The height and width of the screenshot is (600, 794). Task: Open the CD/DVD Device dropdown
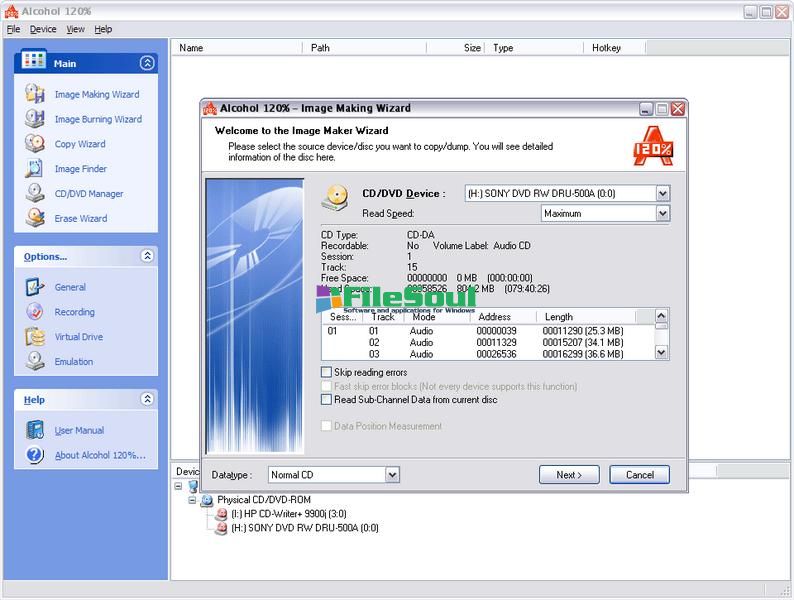pyautogui.click(x=662, y=194)
